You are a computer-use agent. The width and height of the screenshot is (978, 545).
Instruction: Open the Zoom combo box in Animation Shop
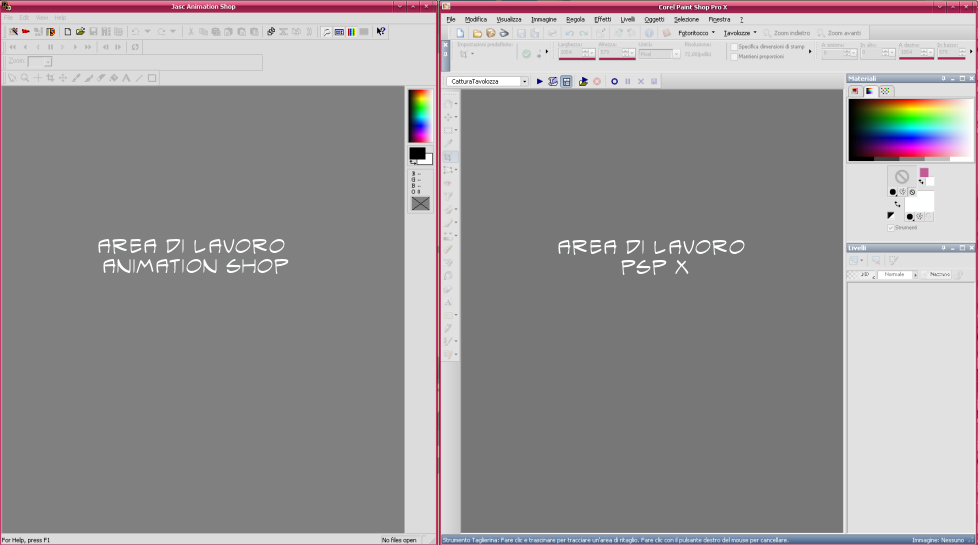click(47, 62)
